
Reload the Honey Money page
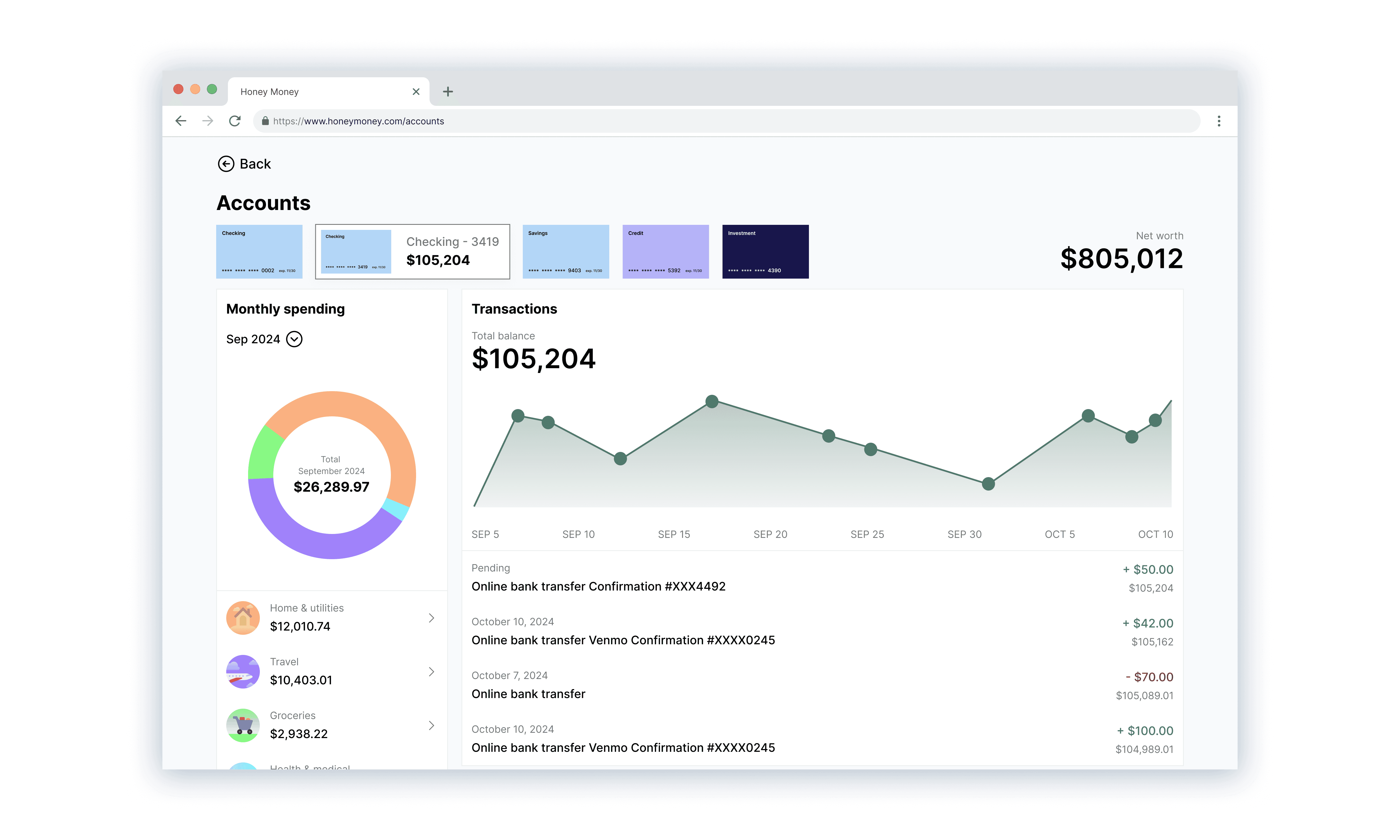point(235,121)
